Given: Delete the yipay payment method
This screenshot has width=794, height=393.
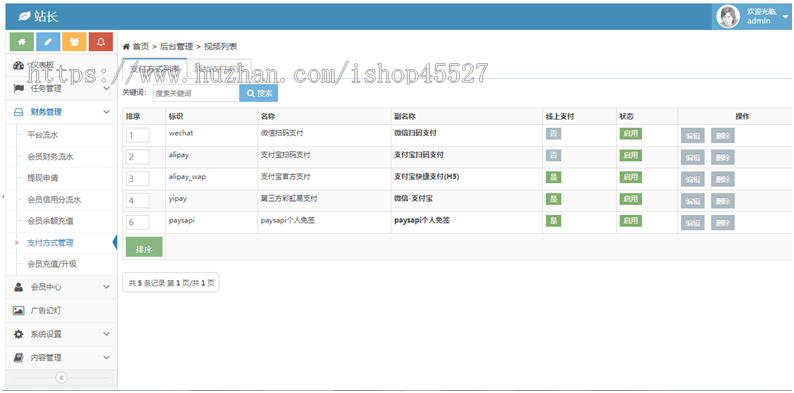Looking at the screenshot, I should [723, 201].
